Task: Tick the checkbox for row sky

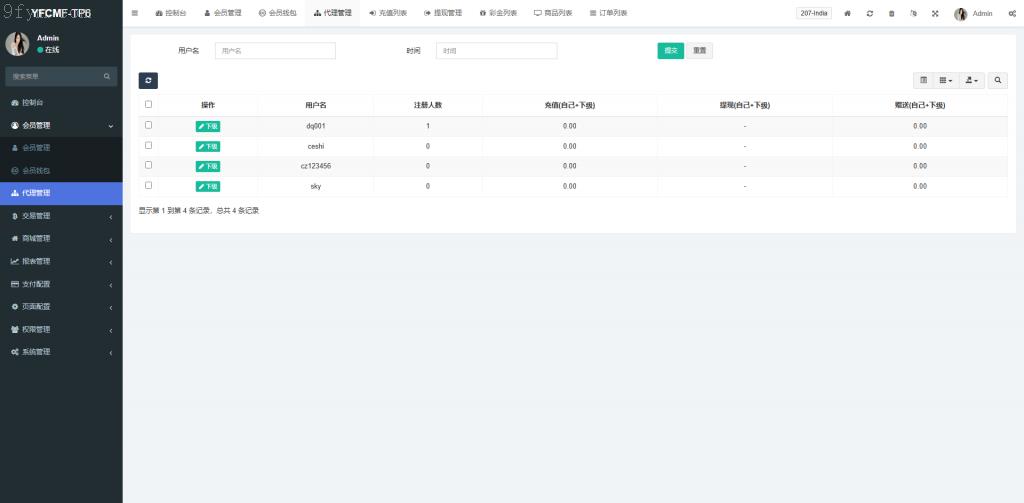Action: click(149, 185)
